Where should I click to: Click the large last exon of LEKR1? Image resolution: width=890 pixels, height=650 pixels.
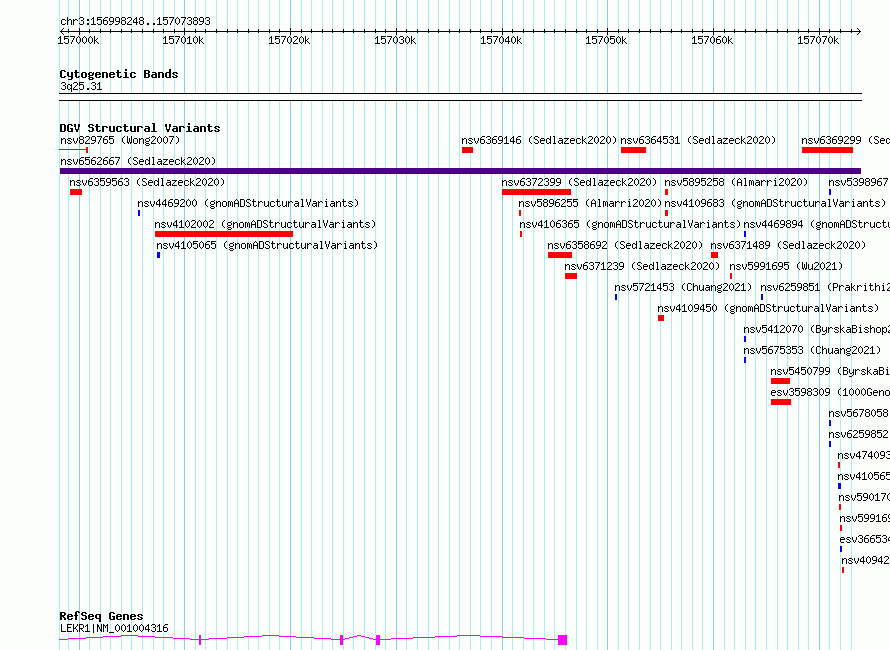click(562, 640)
